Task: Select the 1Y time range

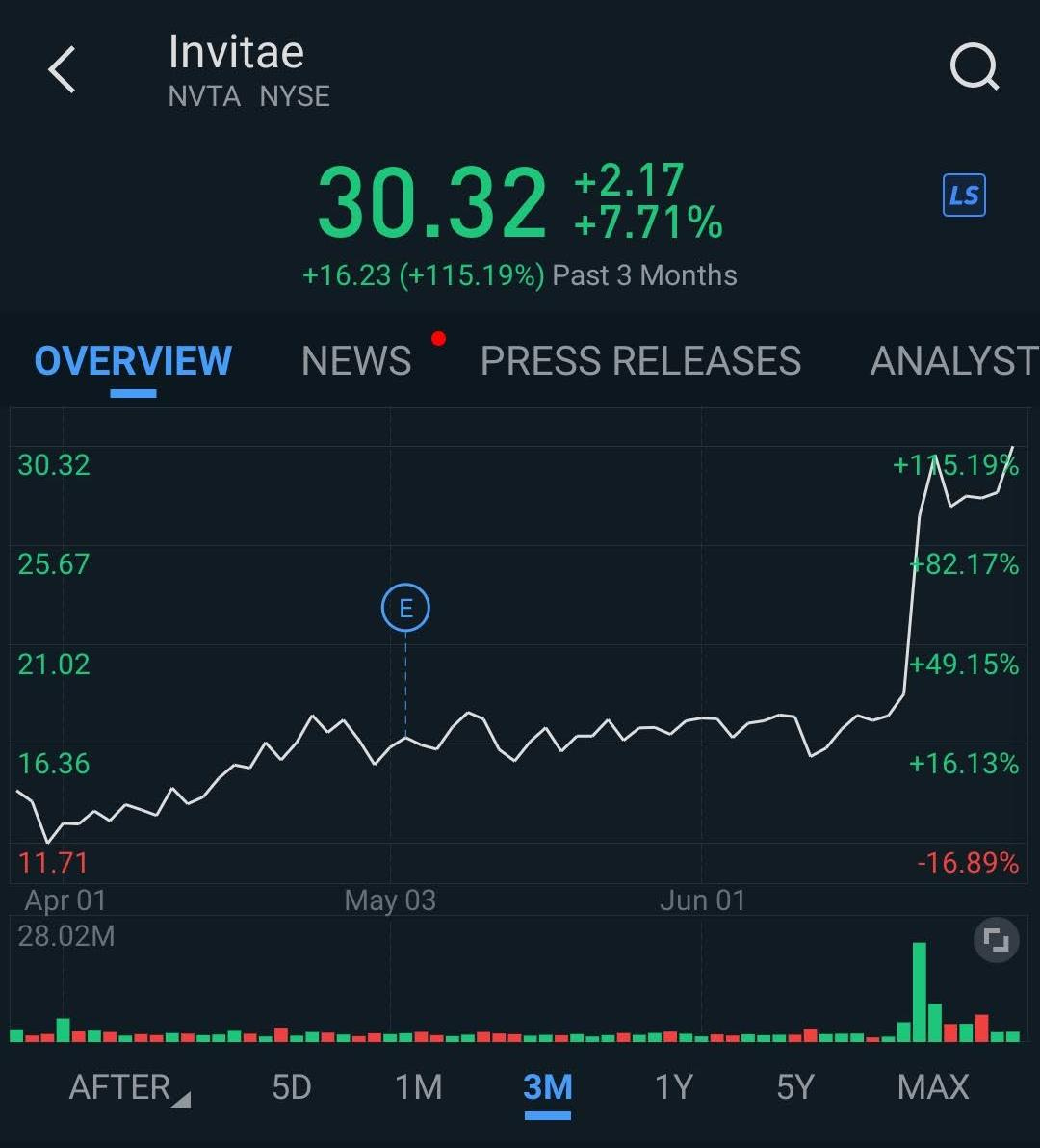Action: tap(673, 1087)
